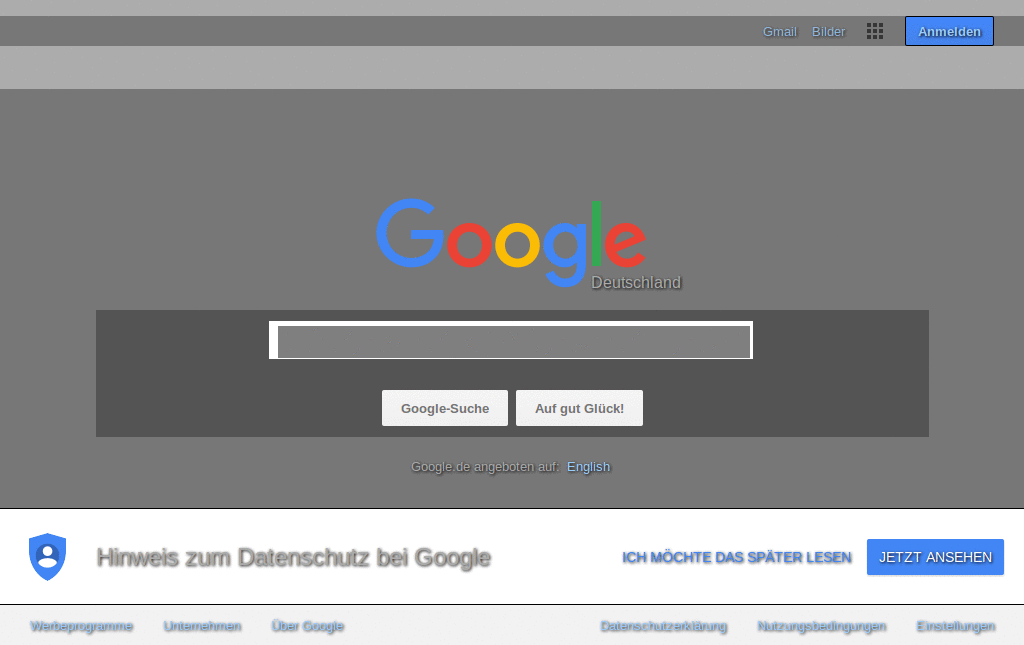This screenshot has height=645, width=1024.
Task: Focus the Google search input field
Action: (511, 340)
